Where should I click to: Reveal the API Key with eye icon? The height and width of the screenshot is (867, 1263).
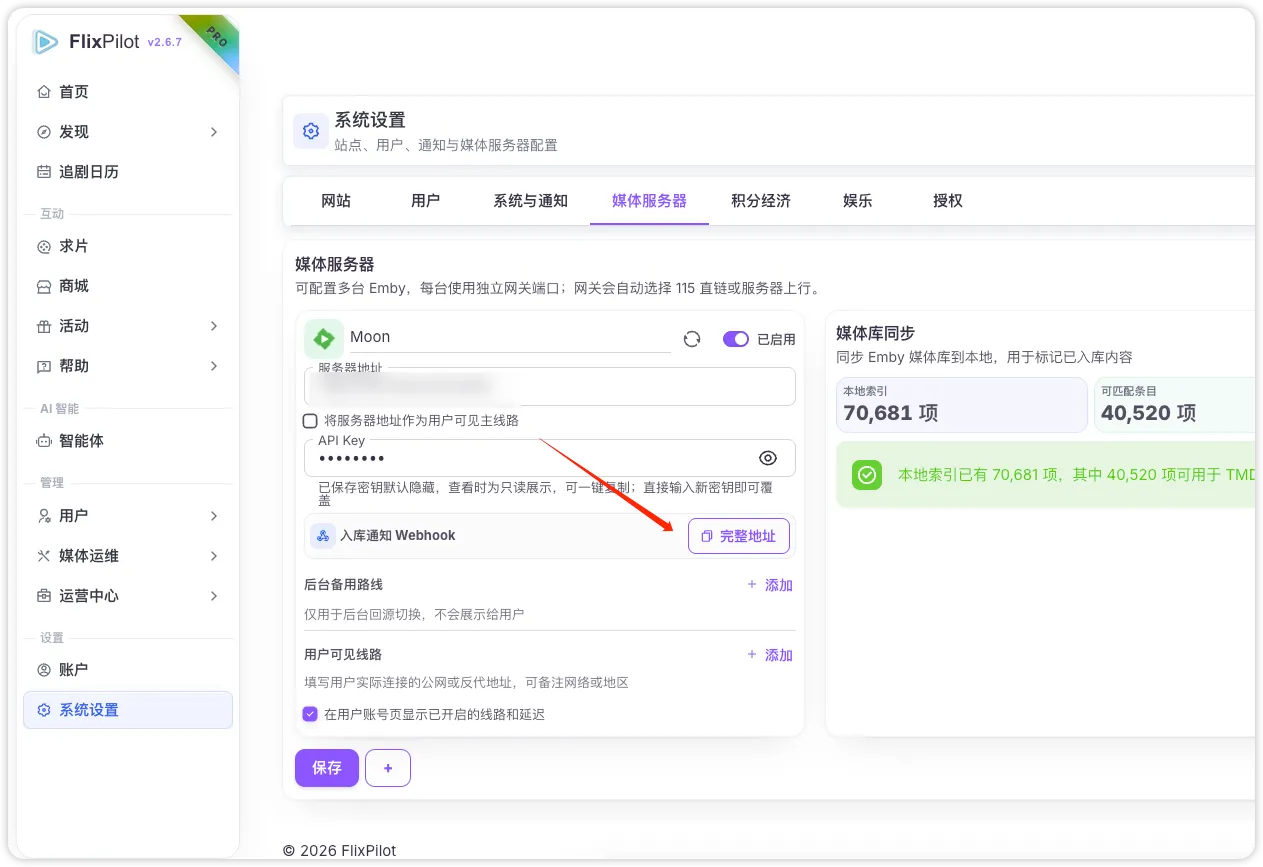click(768, 458)
